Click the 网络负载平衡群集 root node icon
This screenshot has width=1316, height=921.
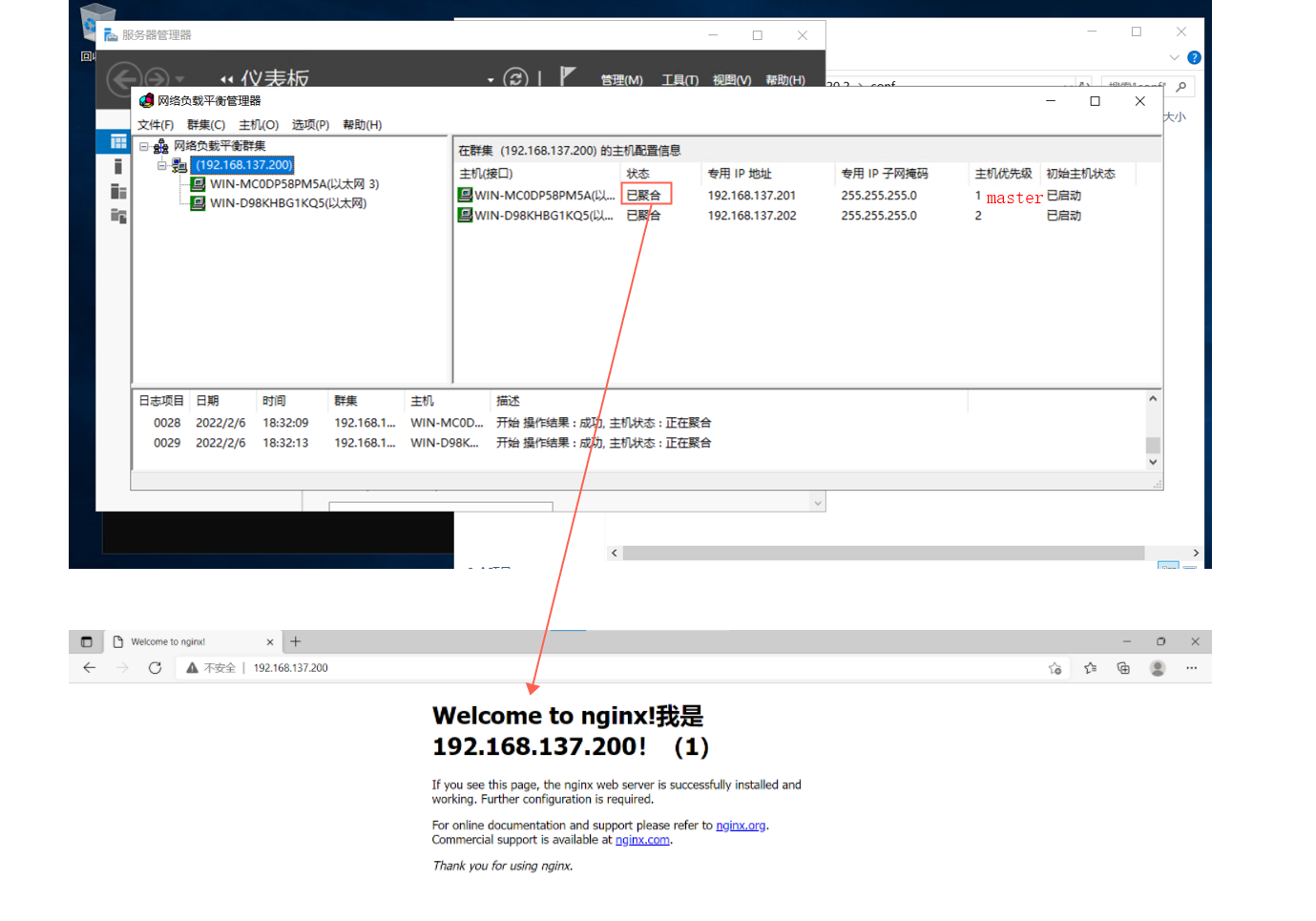[x=161, y=146]
